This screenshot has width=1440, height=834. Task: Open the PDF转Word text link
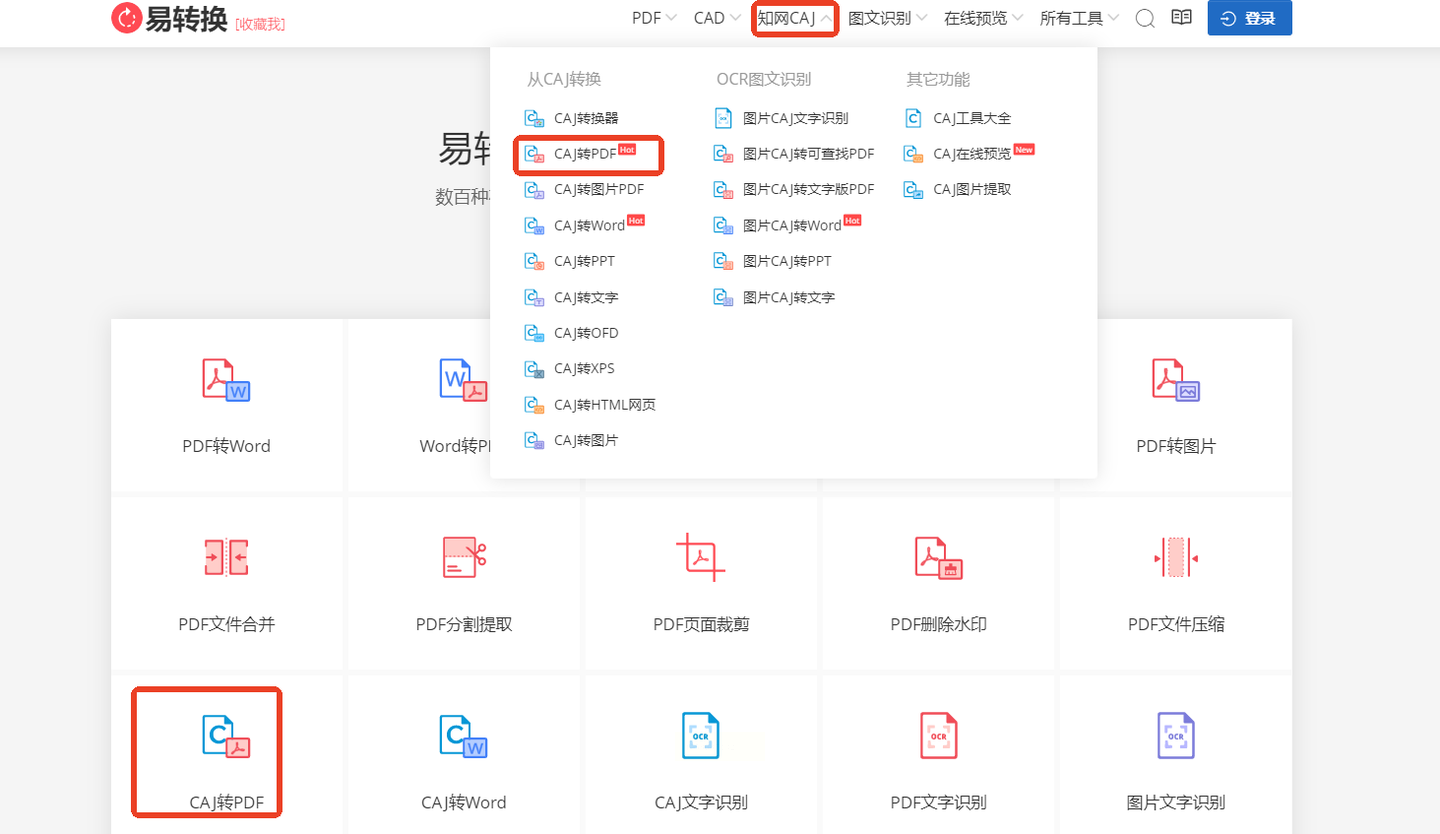coord(226,446)
